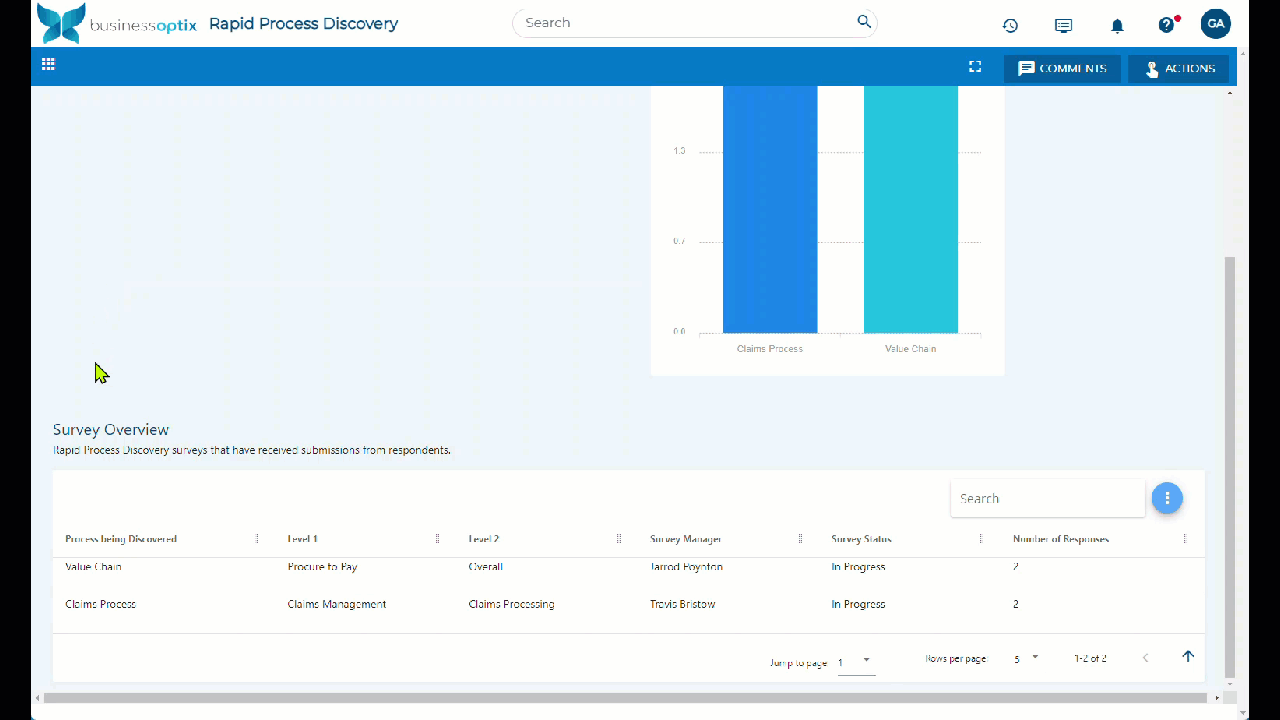Click the COMMENTS button
Image resolution: width=1280 pixels, height=720 pixels.
(1062, 69)
